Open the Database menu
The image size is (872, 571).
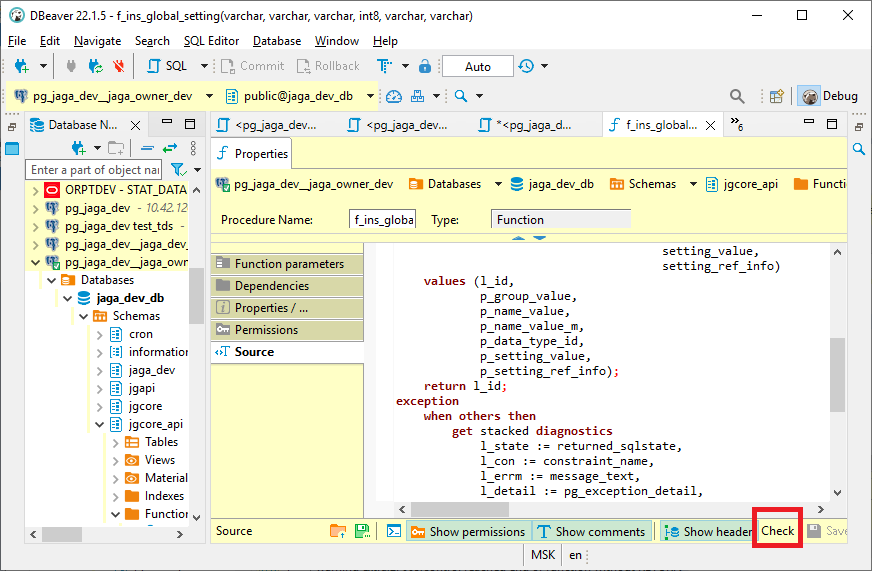[277, 41]
